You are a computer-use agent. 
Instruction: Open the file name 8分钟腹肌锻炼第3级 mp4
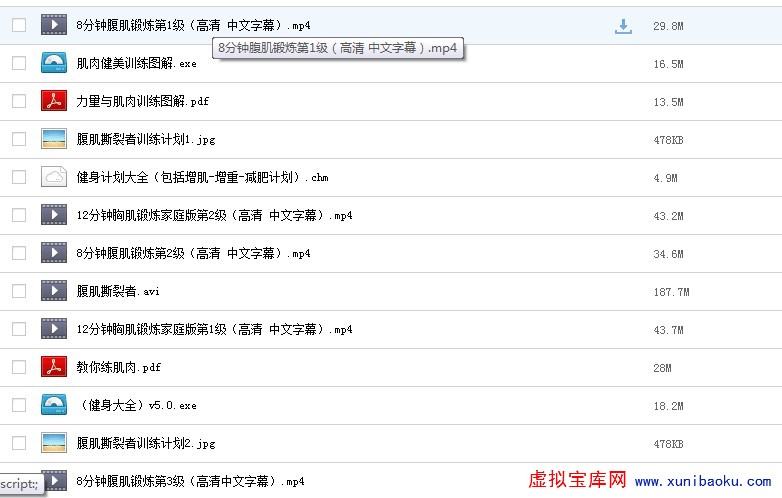(190, 481)
